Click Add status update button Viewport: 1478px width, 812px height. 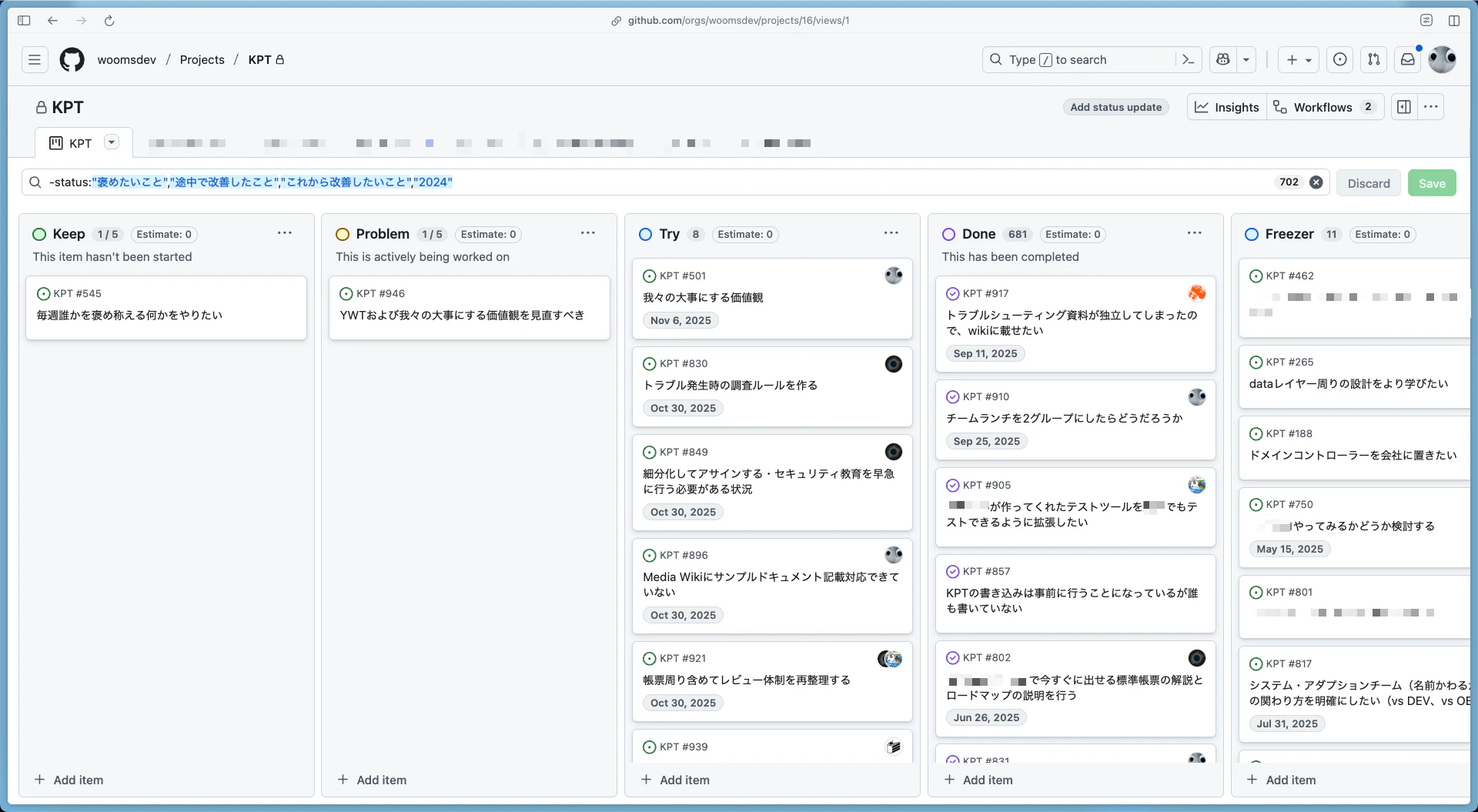(x=1115, y=107)
